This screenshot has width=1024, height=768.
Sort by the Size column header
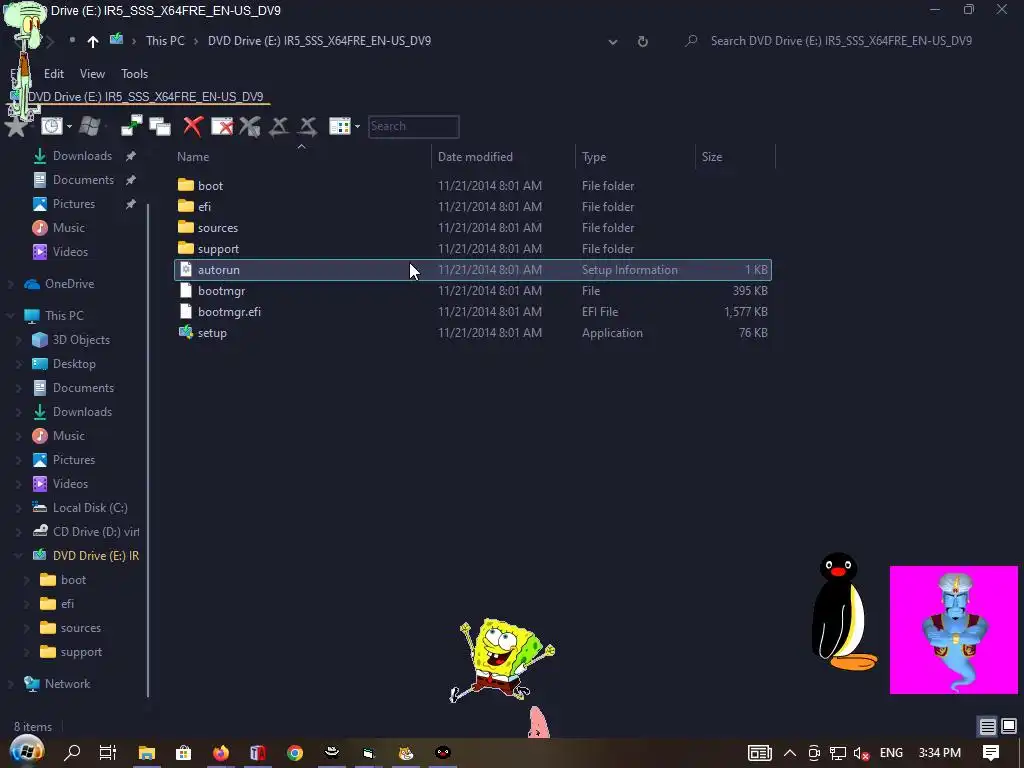pyautogui.click(x=712, y=157)
